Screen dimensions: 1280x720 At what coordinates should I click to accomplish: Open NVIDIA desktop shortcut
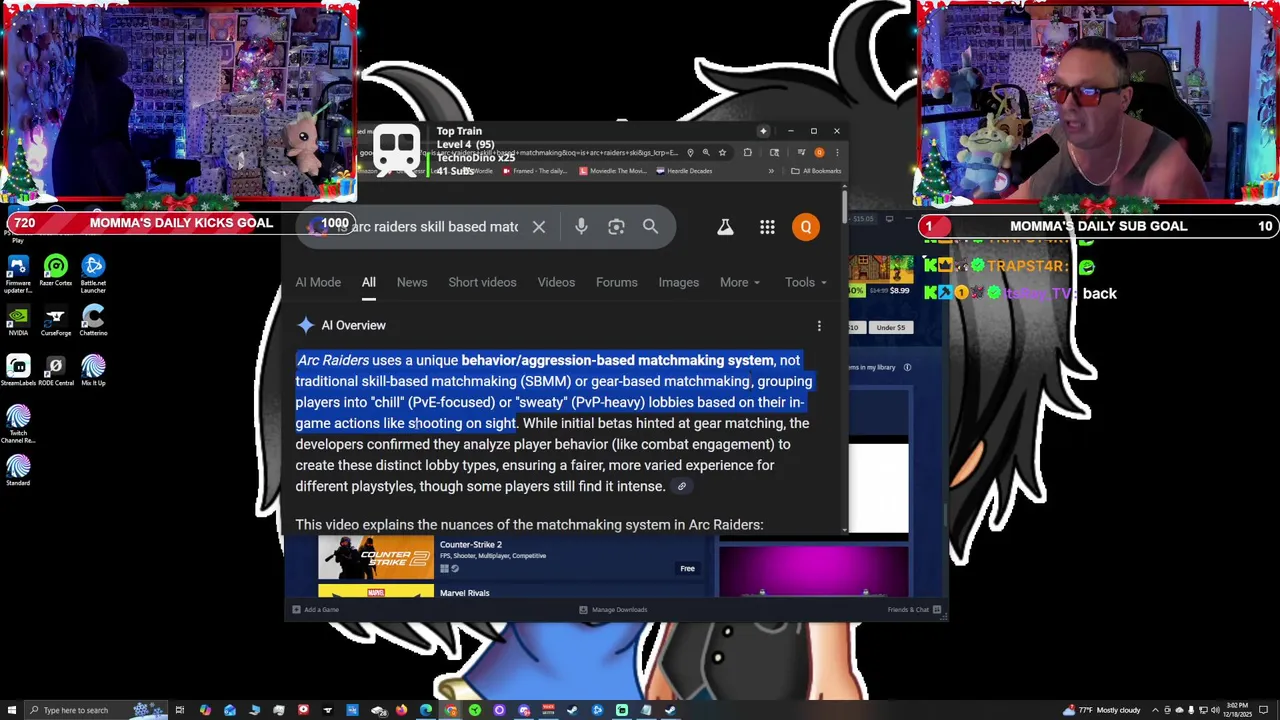tap(18, 321)
